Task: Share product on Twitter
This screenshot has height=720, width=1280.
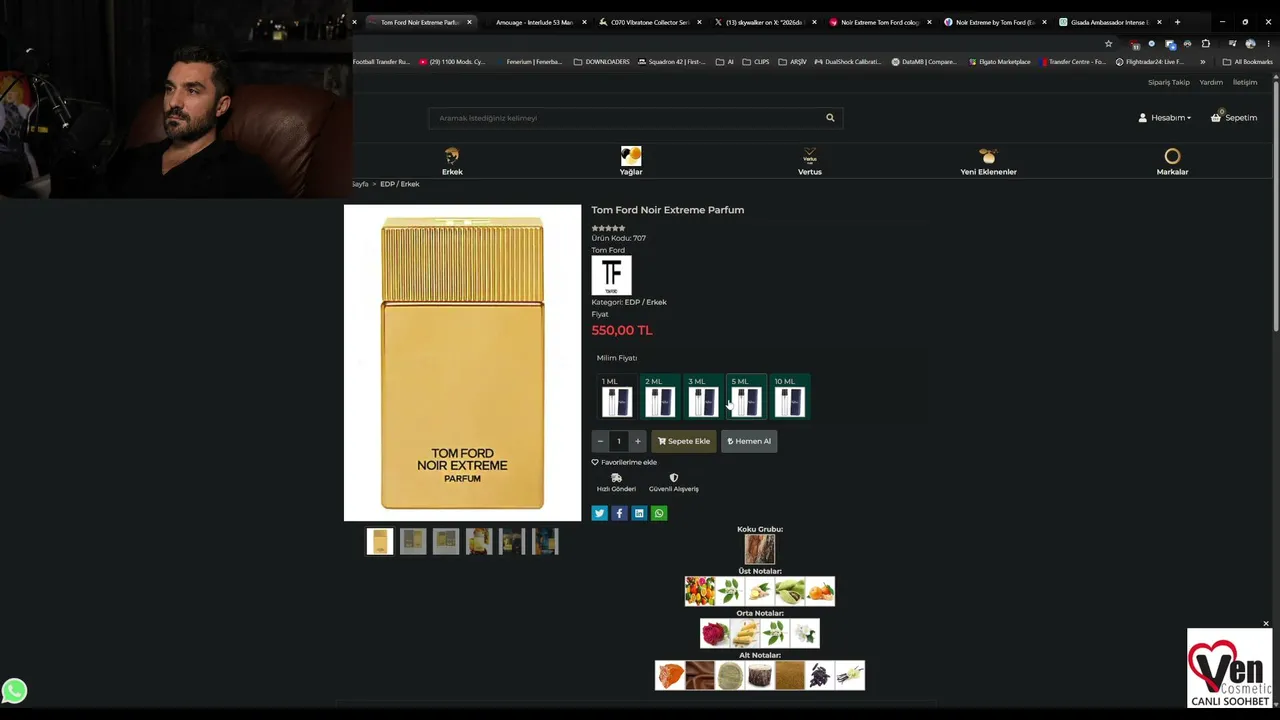Action: point(599,513)
